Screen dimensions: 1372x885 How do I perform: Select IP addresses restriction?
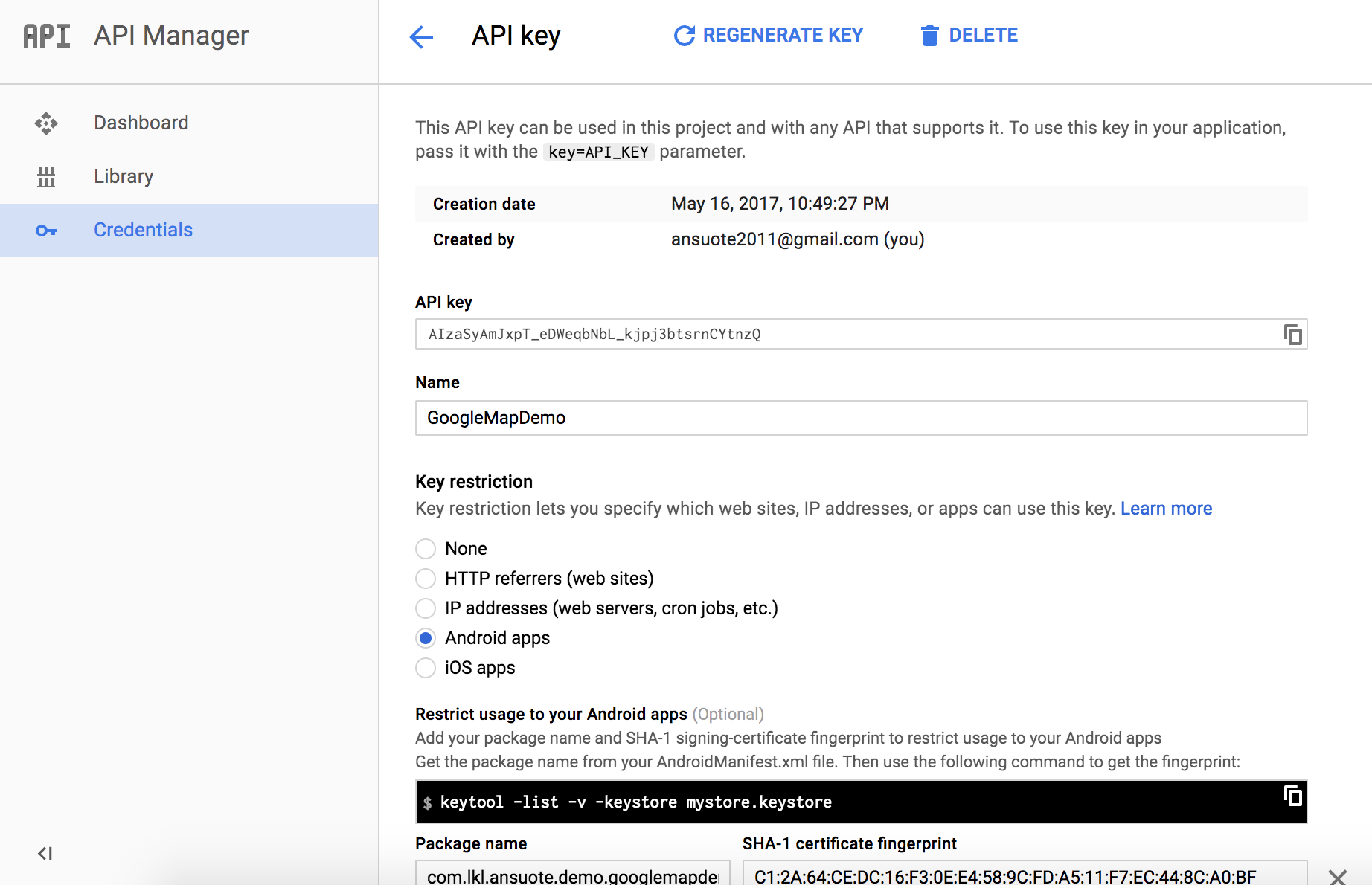(x=426, y=608)
